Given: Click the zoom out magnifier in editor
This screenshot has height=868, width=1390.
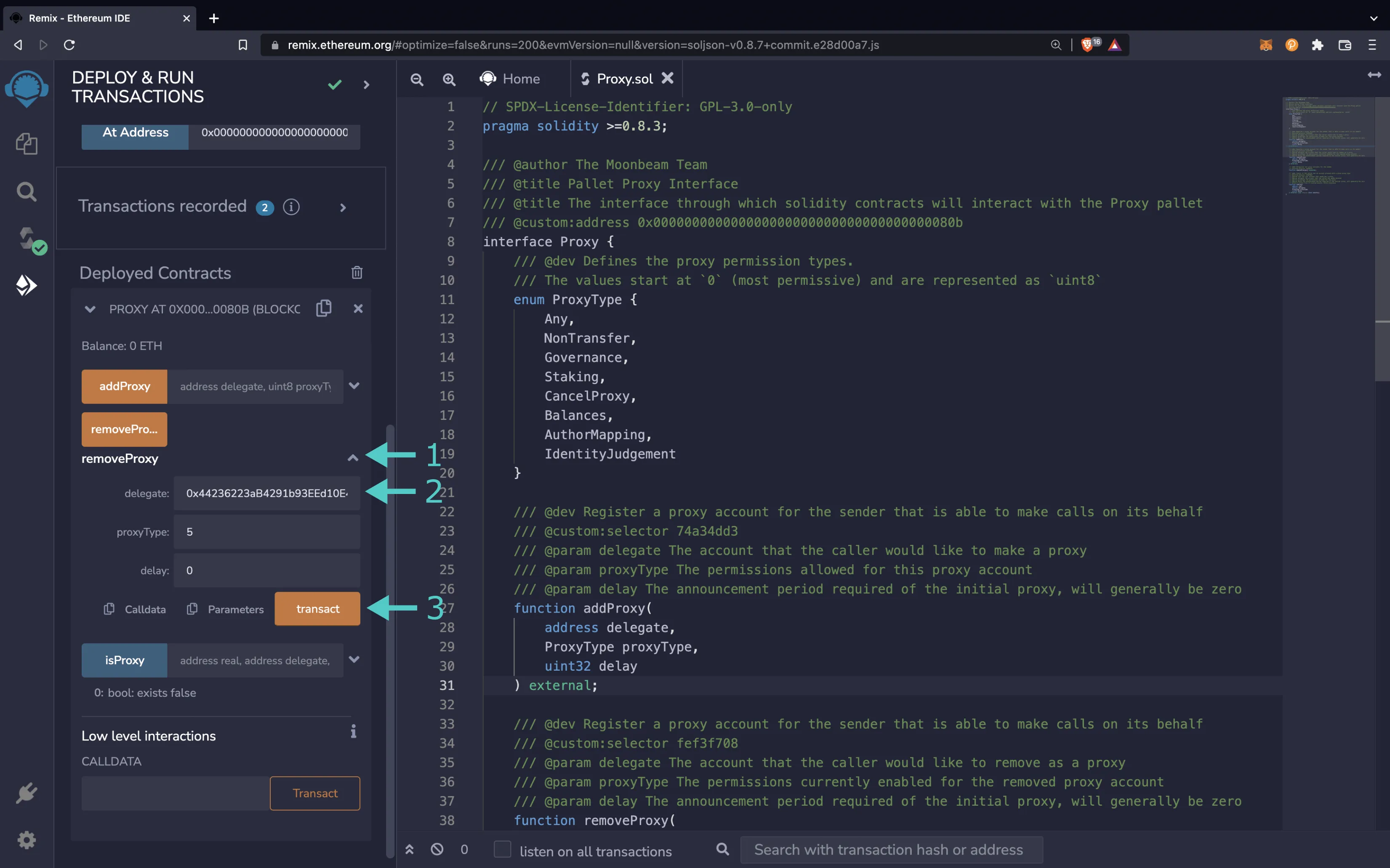Looking at the screenshot, I should pyautogui.click(x=417, y=79).
